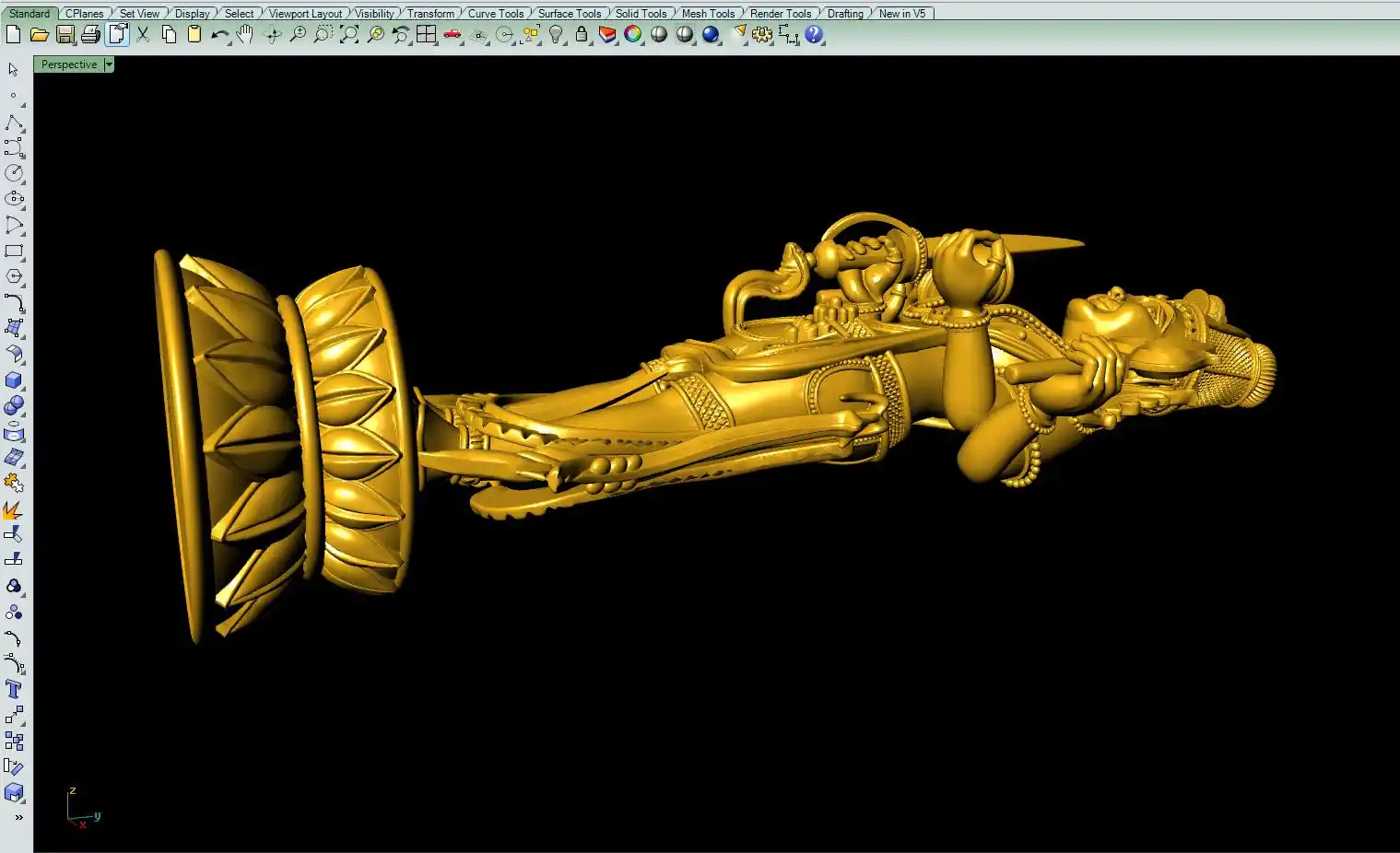Open the Surface Tools toolbar tab
The height and width of the screenshot is (853, 1400).
click(569, 14)
